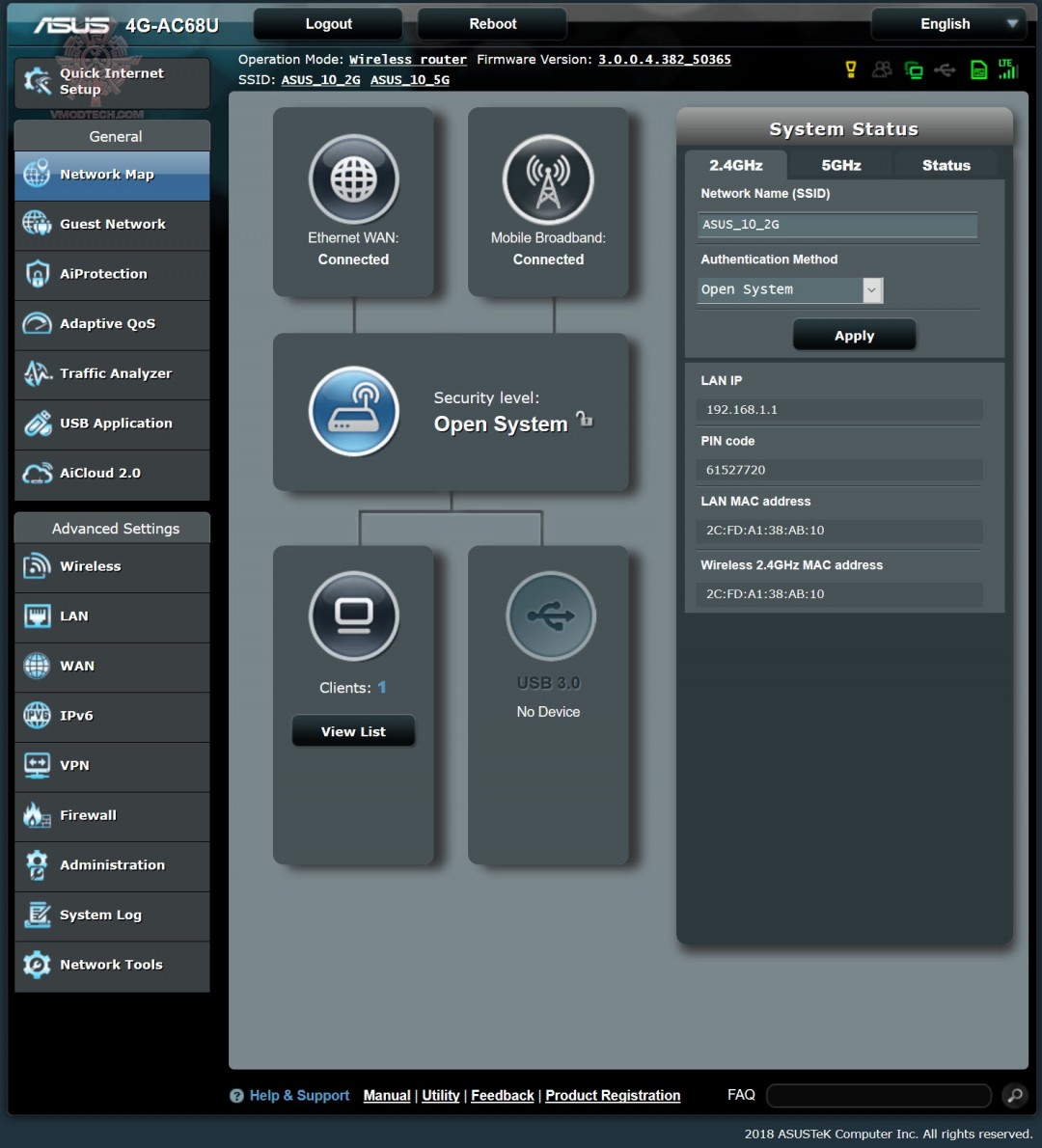Viewport: 1042px width, 1148px height.
Task: Open the IPv6 menu item
Action: (x=112, y=715)
